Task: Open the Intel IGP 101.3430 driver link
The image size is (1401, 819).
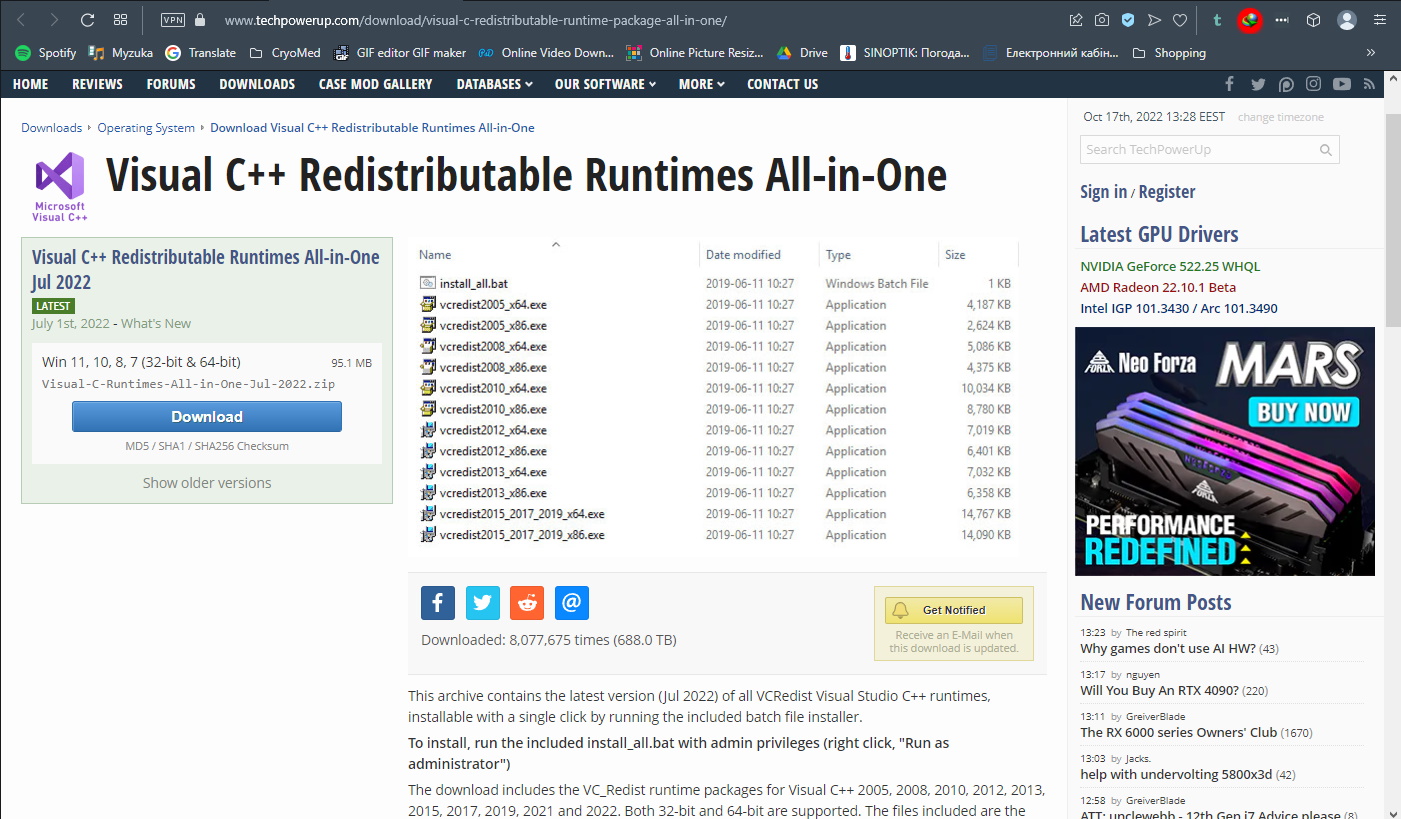Action: coord(1179,309)
